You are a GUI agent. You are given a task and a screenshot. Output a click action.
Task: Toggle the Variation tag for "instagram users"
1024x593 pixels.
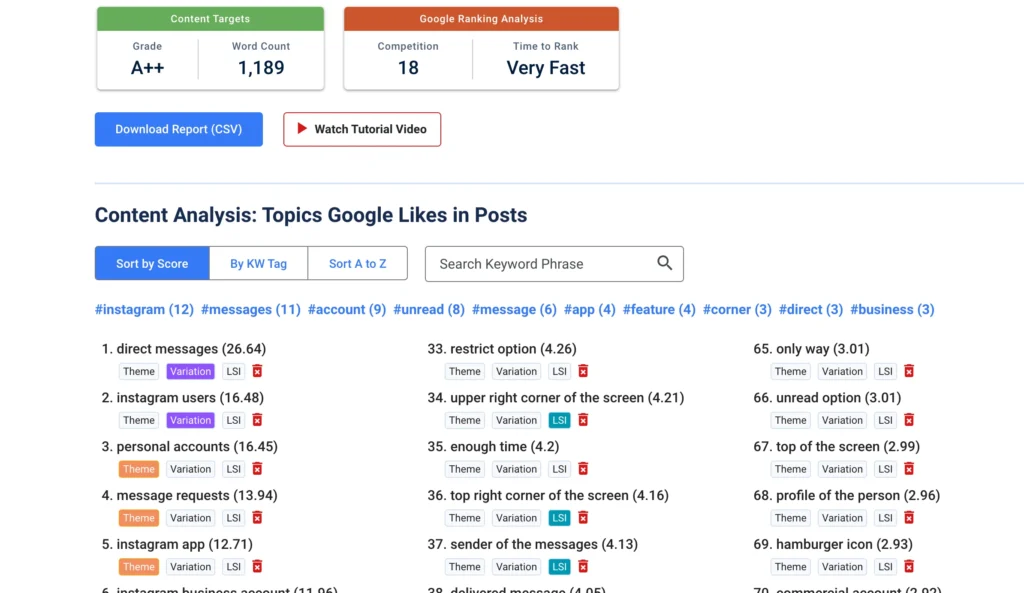point(190,420)
